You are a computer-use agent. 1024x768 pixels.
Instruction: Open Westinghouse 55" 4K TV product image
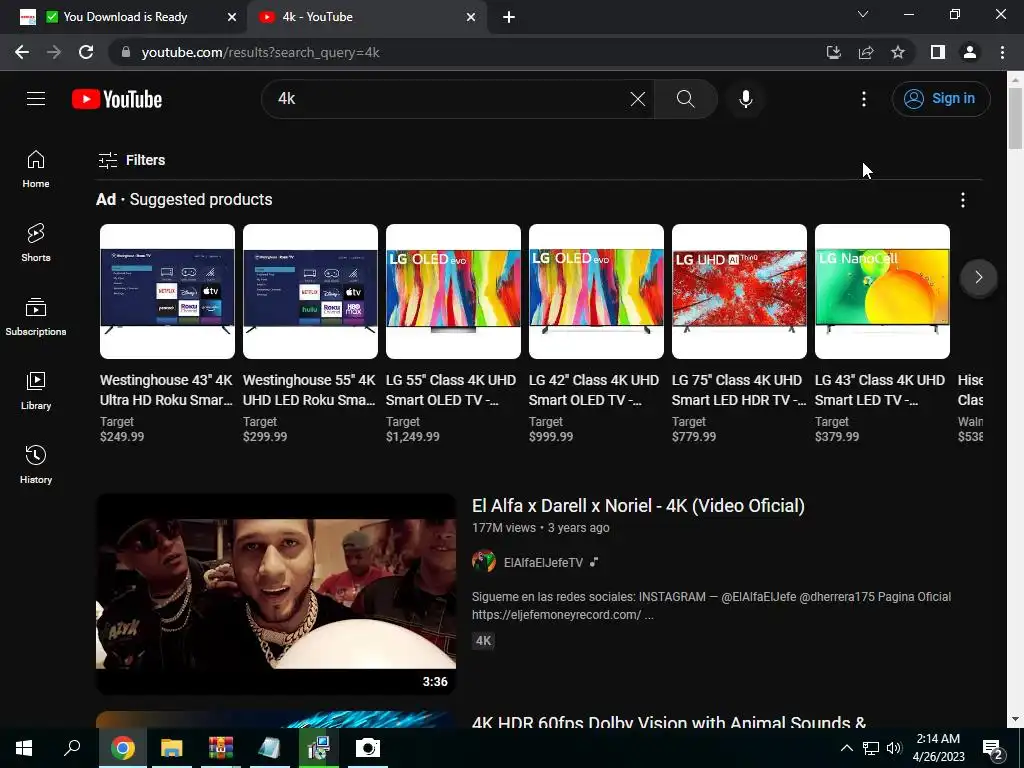coord(310,291)
